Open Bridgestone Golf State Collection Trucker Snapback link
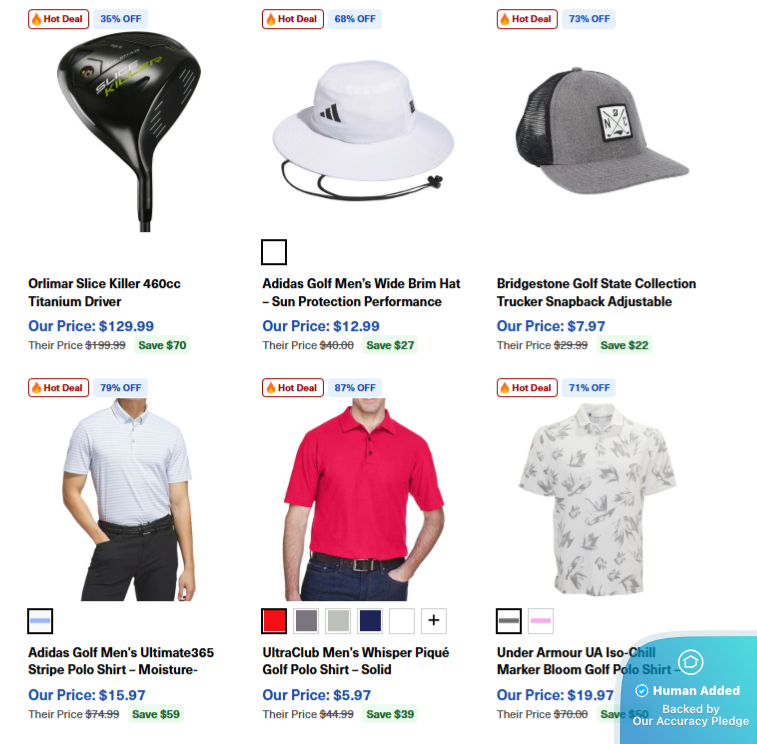 point(596,292)
